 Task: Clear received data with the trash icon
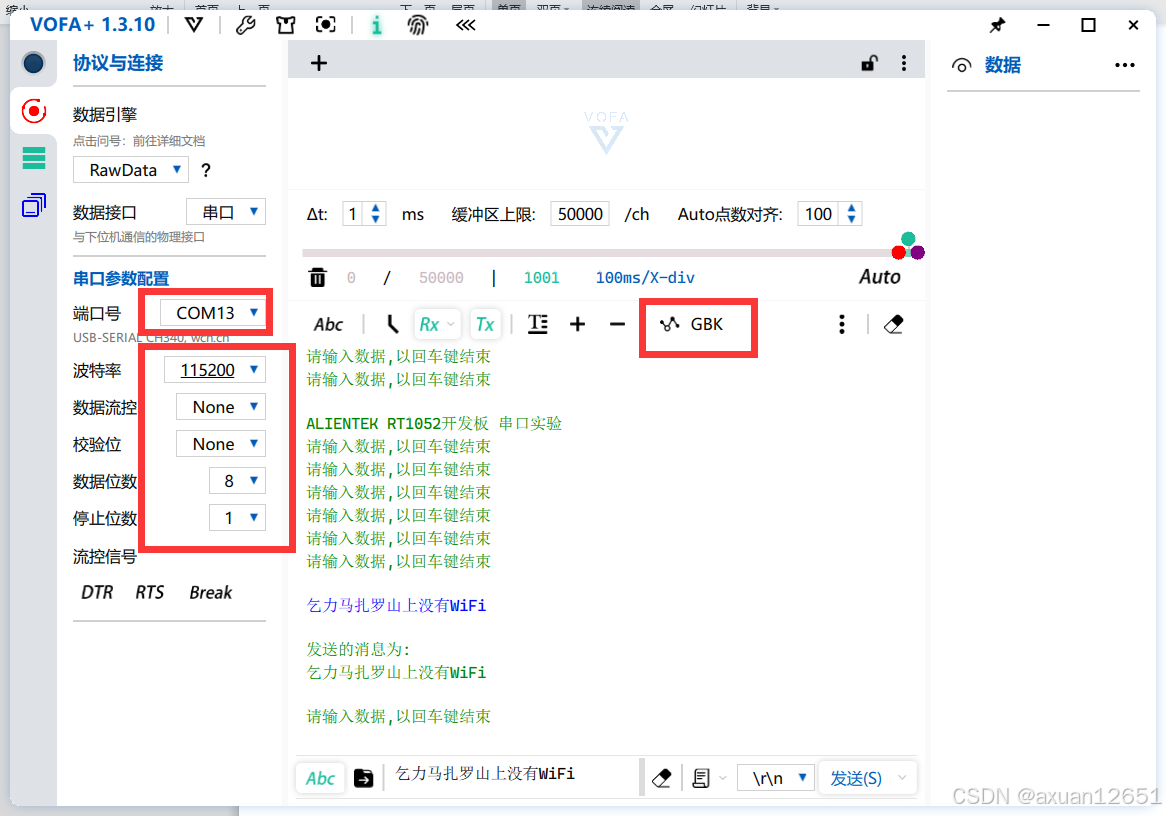(318, 277)
